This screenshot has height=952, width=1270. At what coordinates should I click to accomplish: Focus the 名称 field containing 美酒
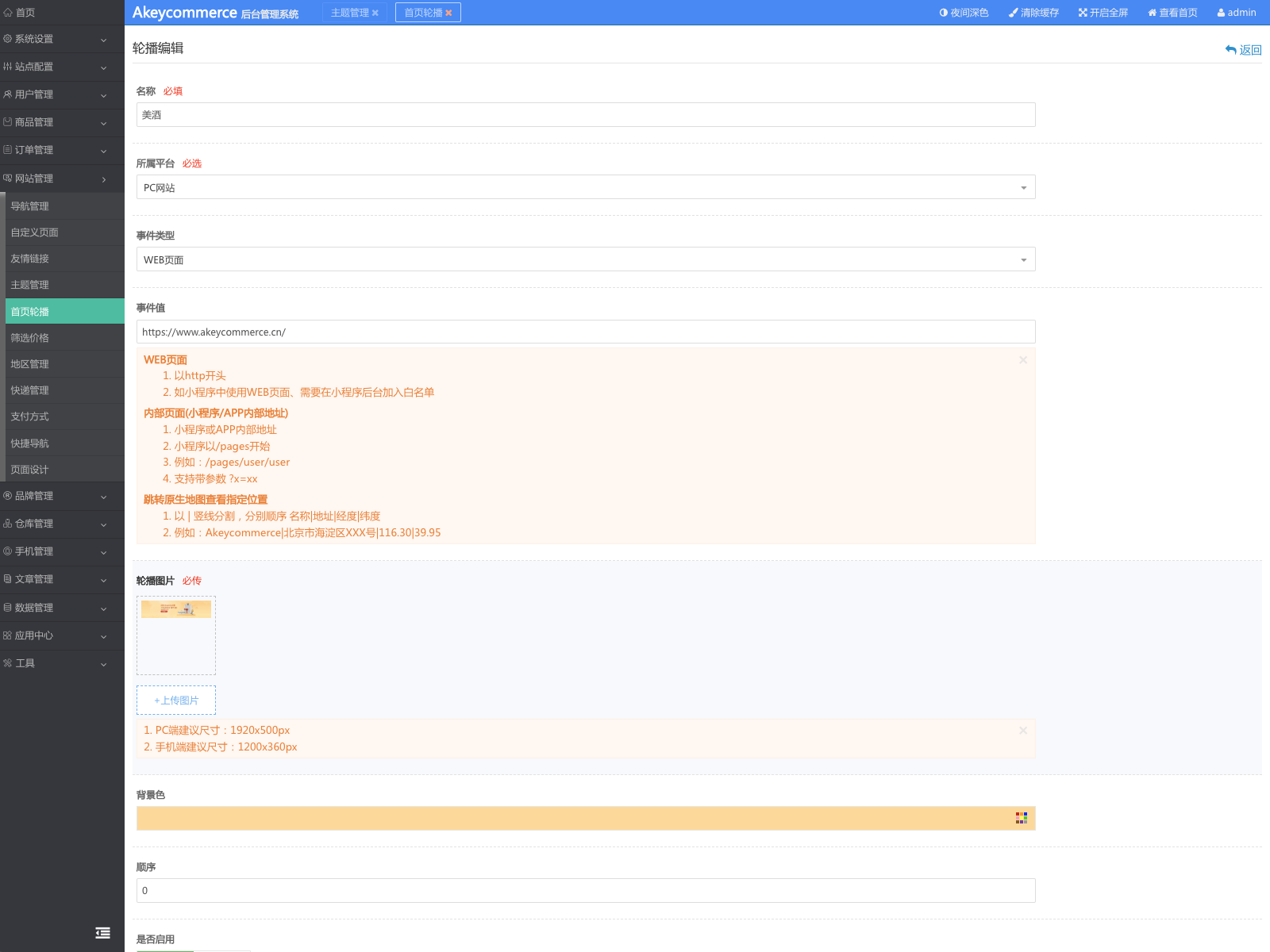click(586, 115)
